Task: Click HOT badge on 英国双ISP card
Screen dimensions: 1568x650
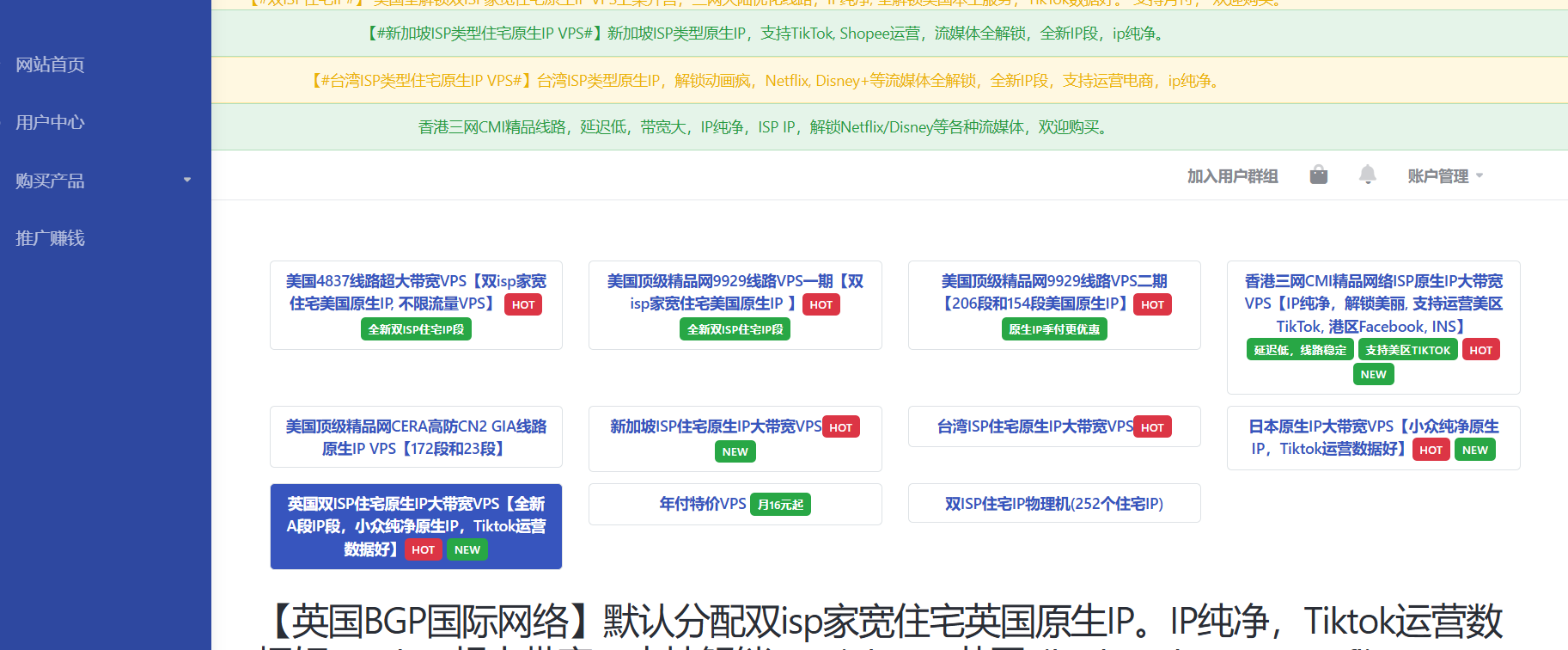Action: click(x=423, y=549)
